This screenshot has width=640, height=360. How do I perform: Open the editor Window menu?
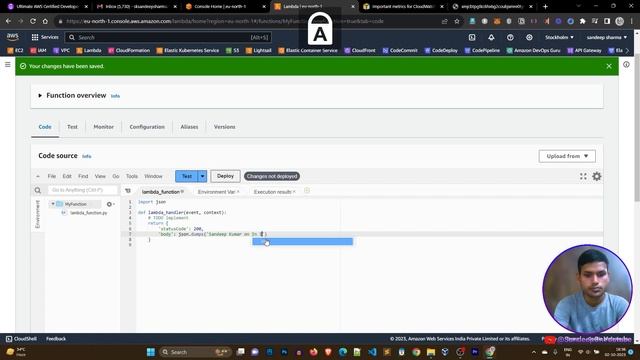[153, 176]
